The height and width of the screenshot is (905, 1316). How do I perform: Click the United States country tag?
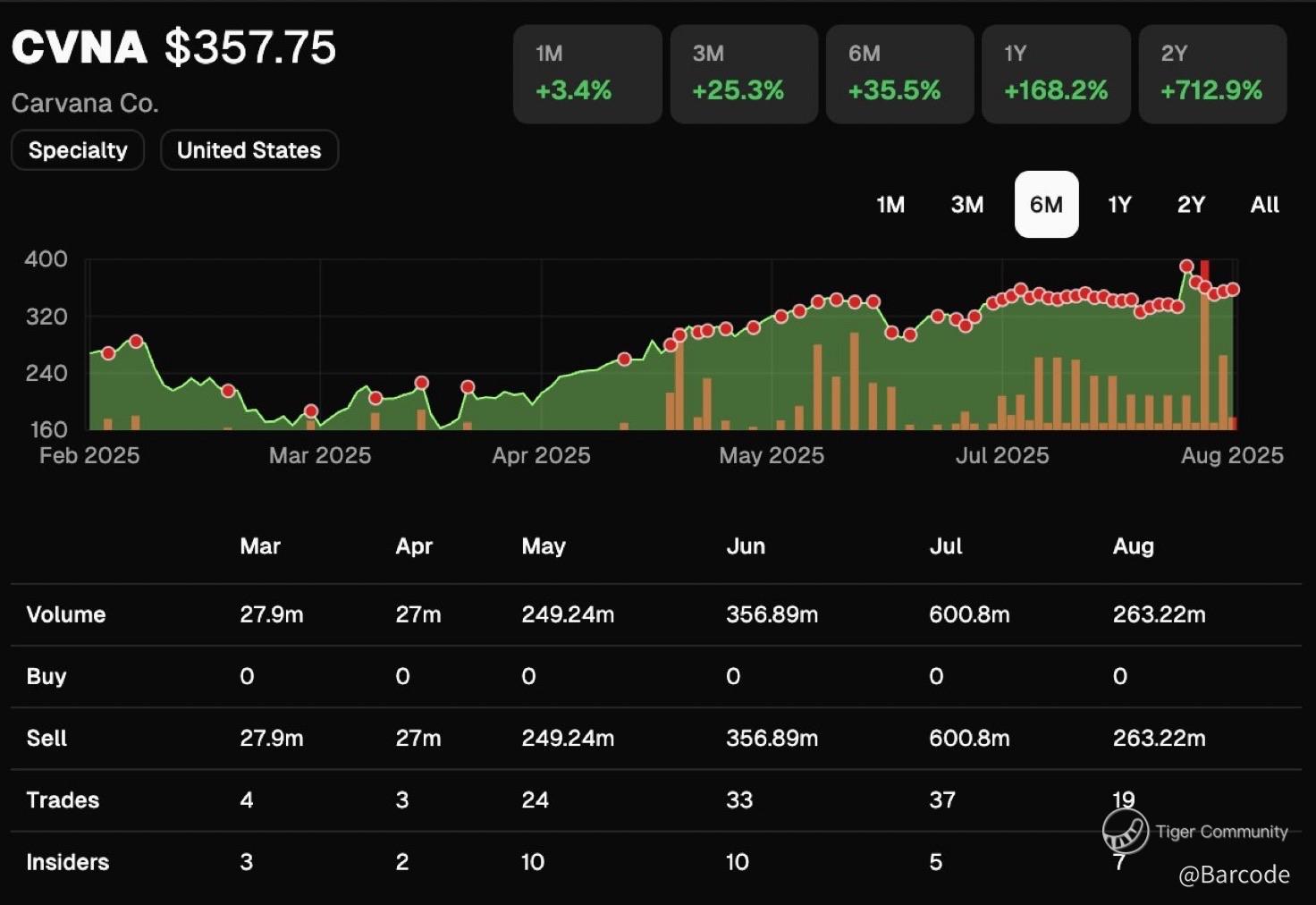pos(249,150)
